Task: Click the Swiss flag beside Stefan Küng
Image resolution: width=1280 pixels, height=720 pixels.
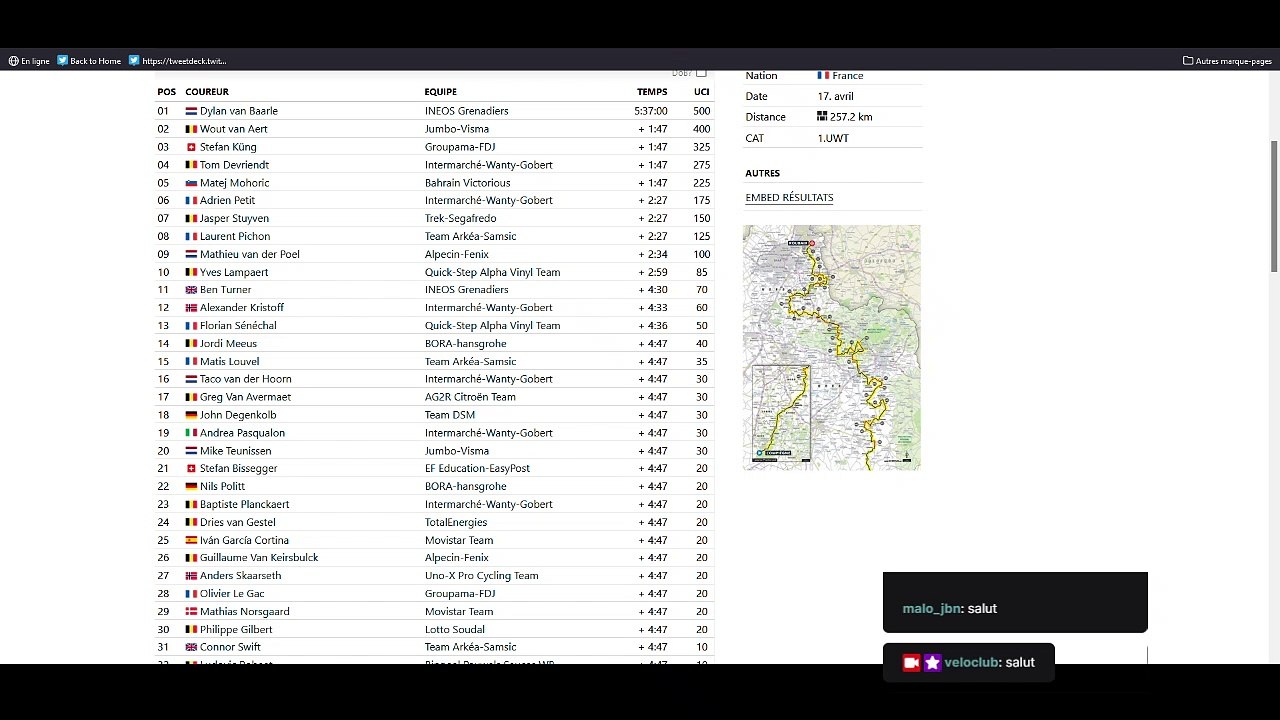Action: coord(191,147)
